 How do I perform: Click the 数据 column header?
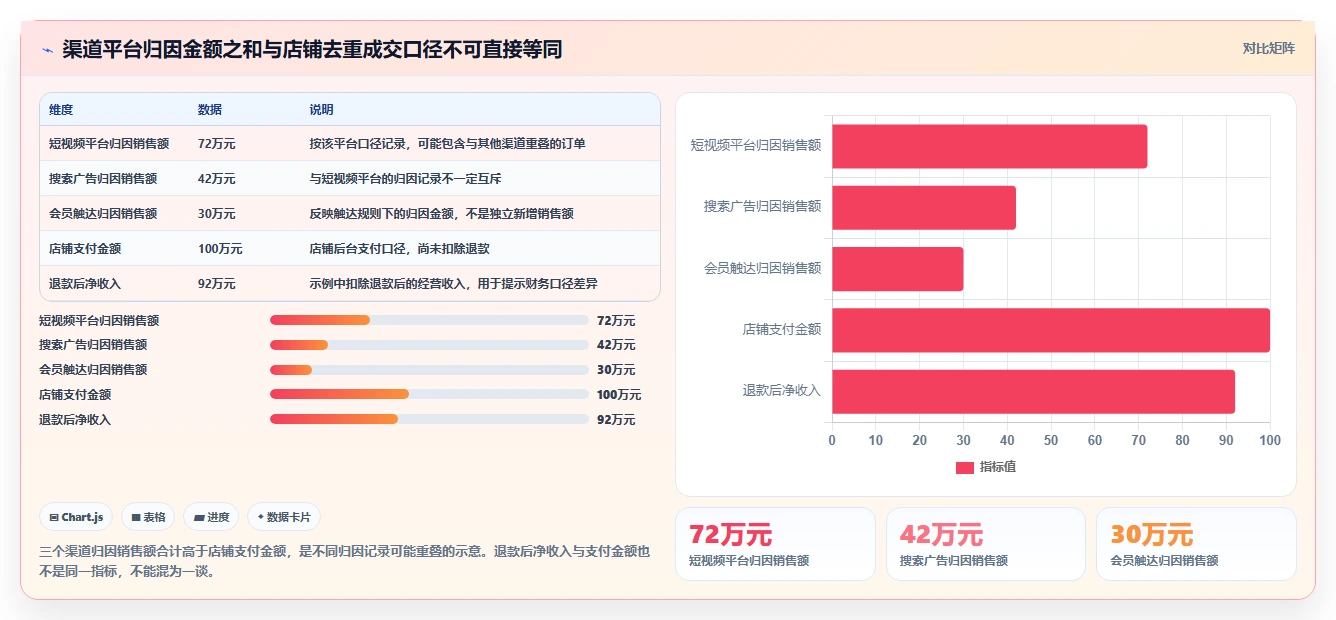coord(210,110)
